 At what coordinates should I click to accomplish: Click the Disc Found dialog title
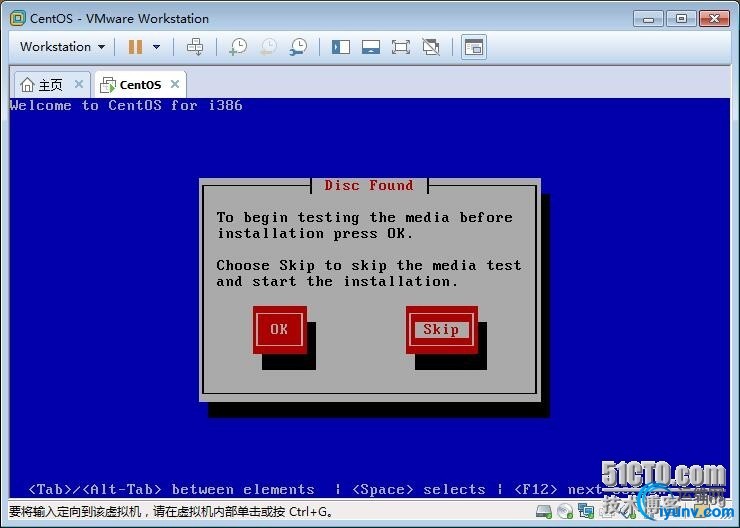(x=369, y=185)
